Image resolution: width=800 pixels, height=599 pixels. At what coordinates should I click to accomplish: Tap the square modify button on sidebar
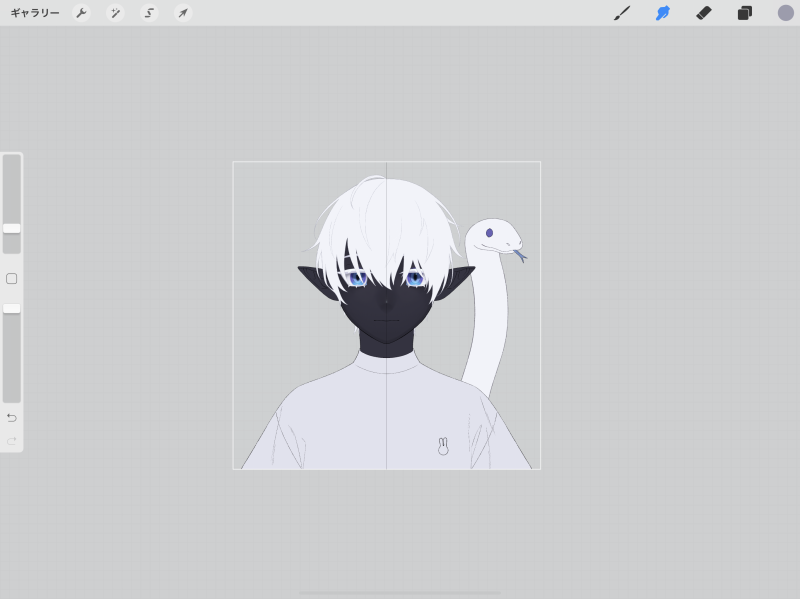12,279
